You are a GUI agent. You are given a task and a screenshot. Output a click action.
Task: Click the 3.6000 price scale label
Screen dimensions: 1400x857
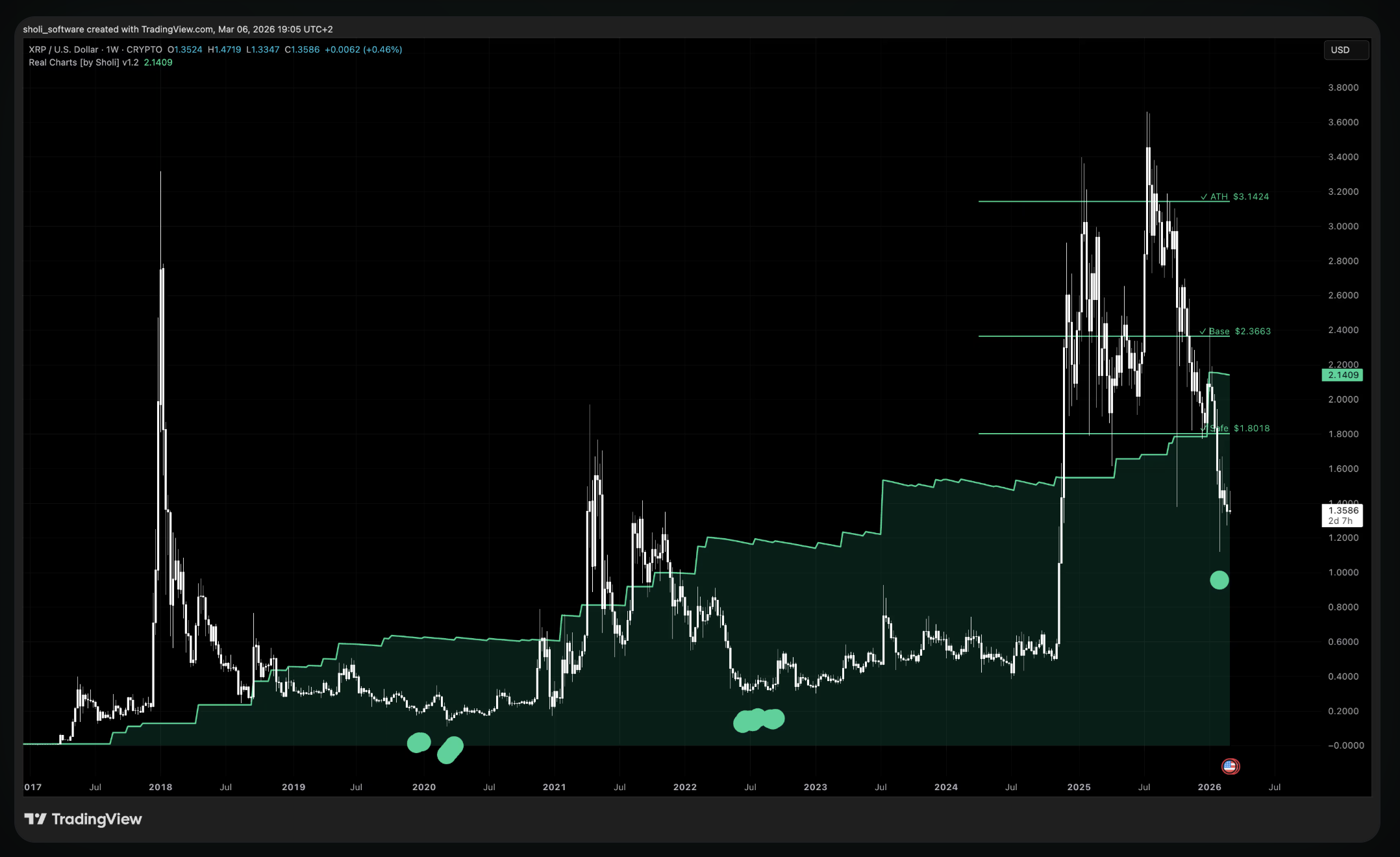coord(1344,122)
